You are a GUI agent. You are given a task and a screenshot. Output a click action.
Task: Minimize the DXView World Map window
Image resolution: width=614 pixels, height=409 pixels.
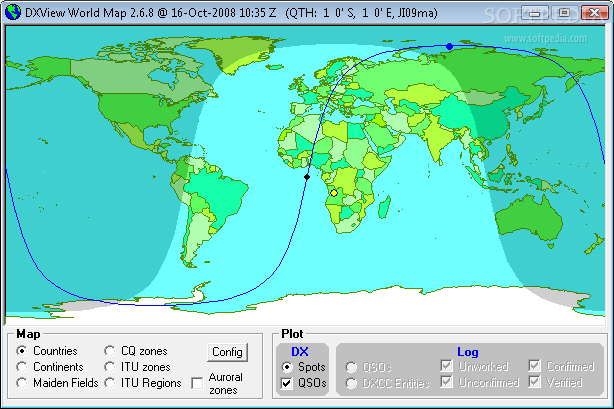point(535,13)
